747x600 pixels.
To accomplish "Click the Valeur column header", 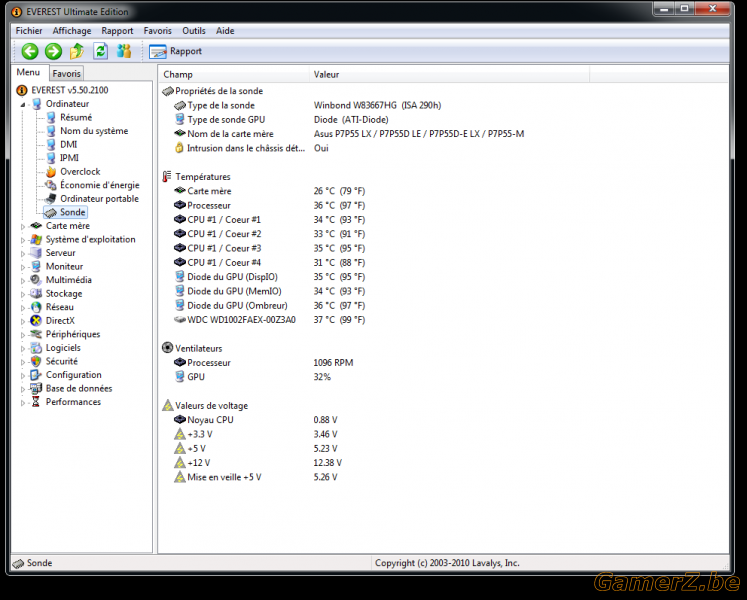I will tap(449, 74).
